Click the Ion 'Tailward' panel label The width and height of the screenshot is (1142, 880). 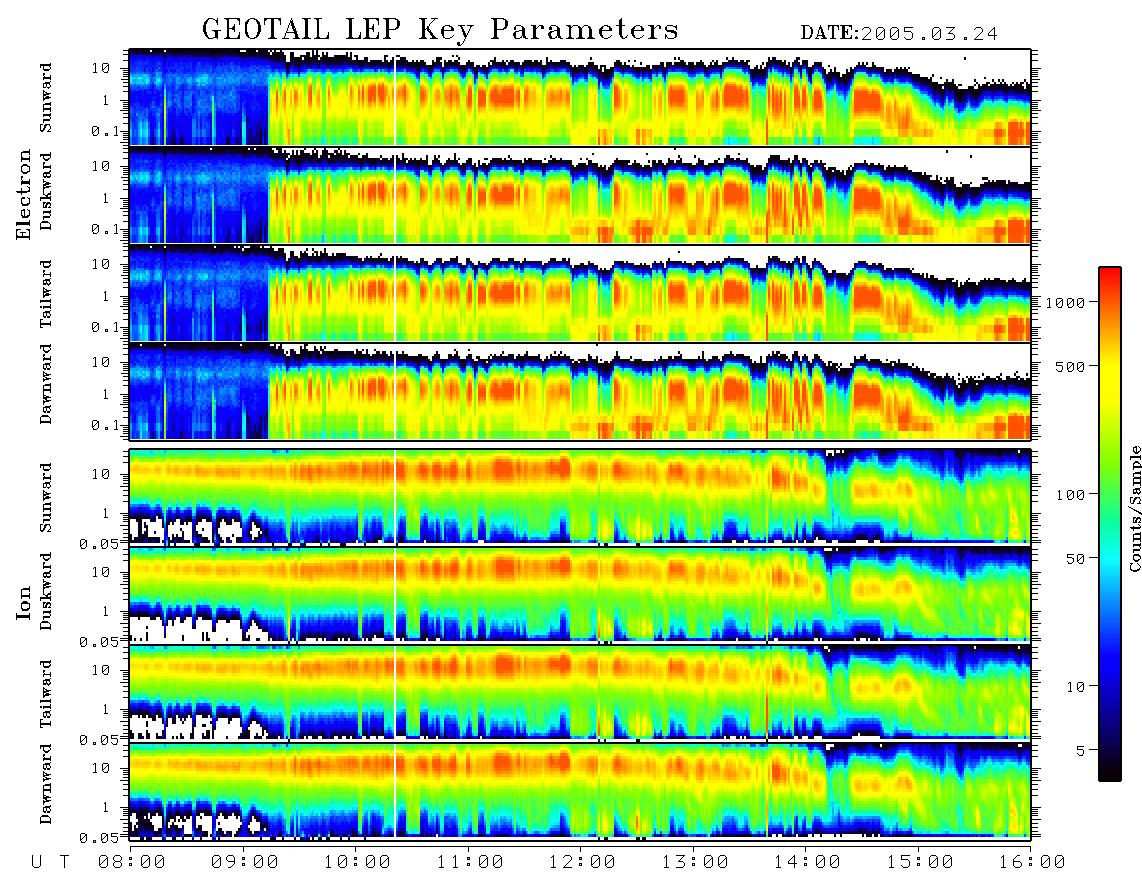(46, 694)
